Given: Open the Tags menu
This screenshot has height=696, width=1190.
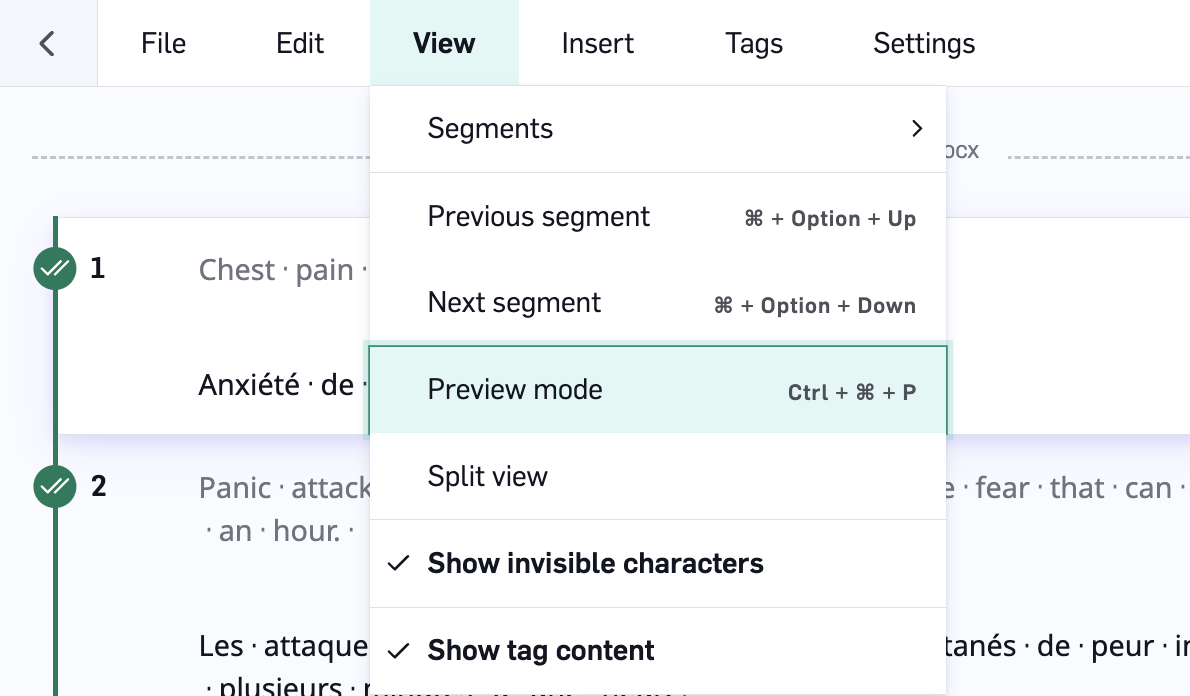Looking at the screenshot, I should tap(754, 43).
